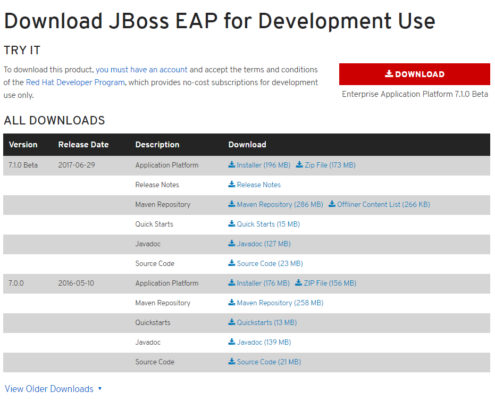Screen dimensions: 495x400
Task: Expand the View Older Downloads dropdown
Action: click(53, 389)
